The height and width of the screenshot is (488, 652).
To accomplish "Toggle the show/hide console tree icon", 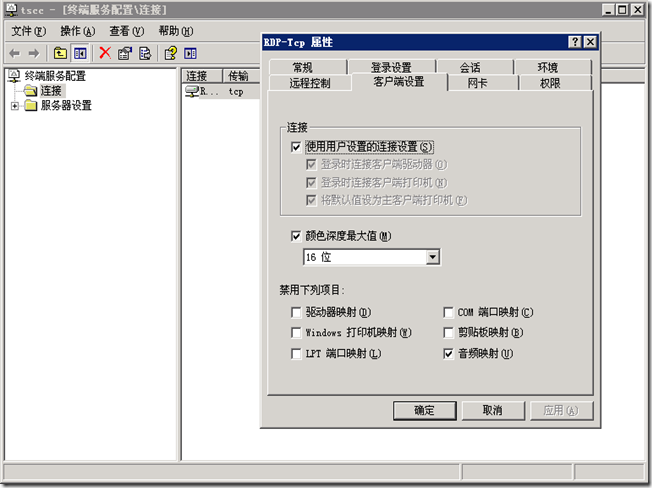I will 80,53.
